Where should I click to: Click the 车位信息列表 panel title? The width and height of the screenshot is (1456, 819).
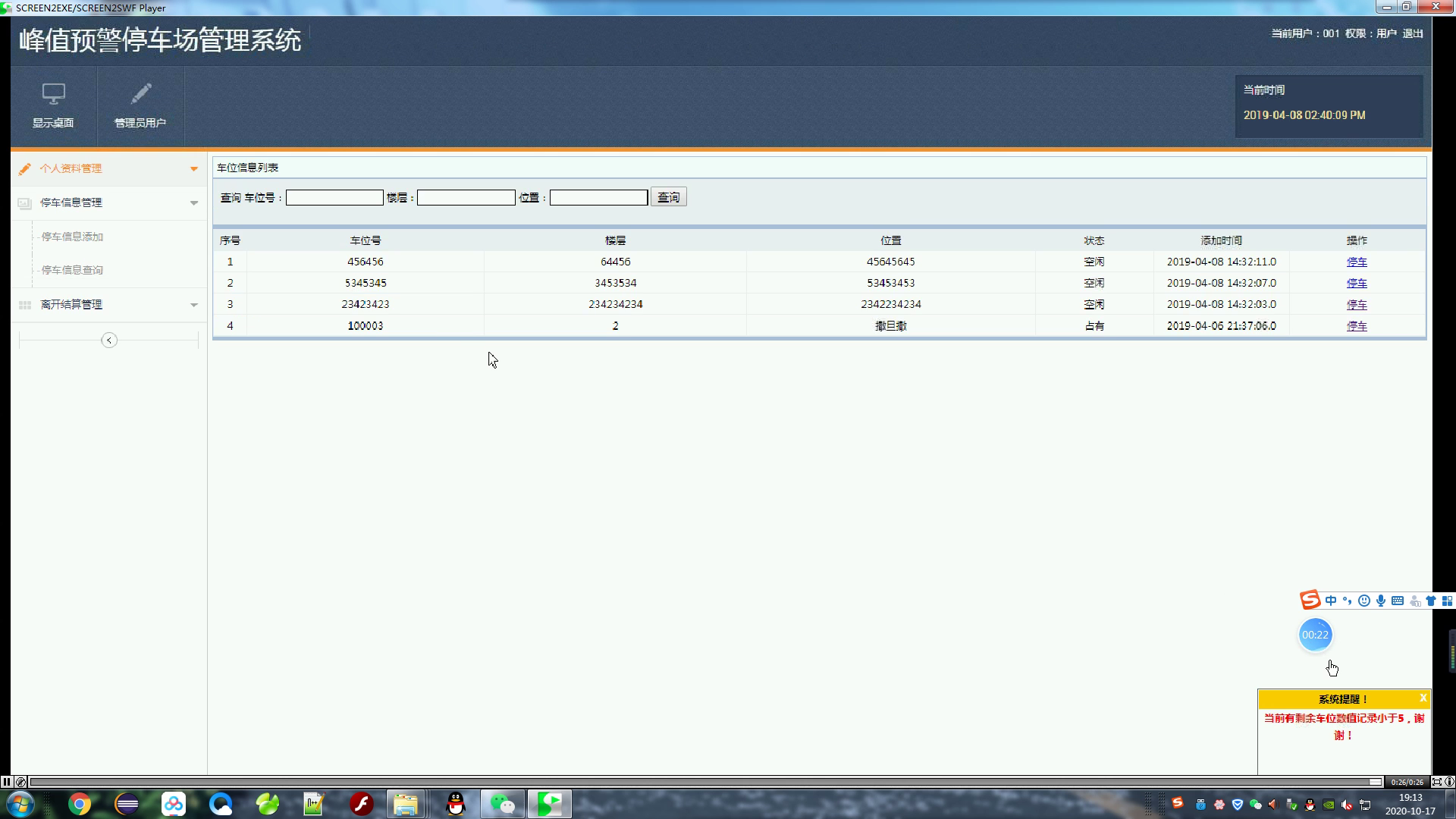coord(248,168)
